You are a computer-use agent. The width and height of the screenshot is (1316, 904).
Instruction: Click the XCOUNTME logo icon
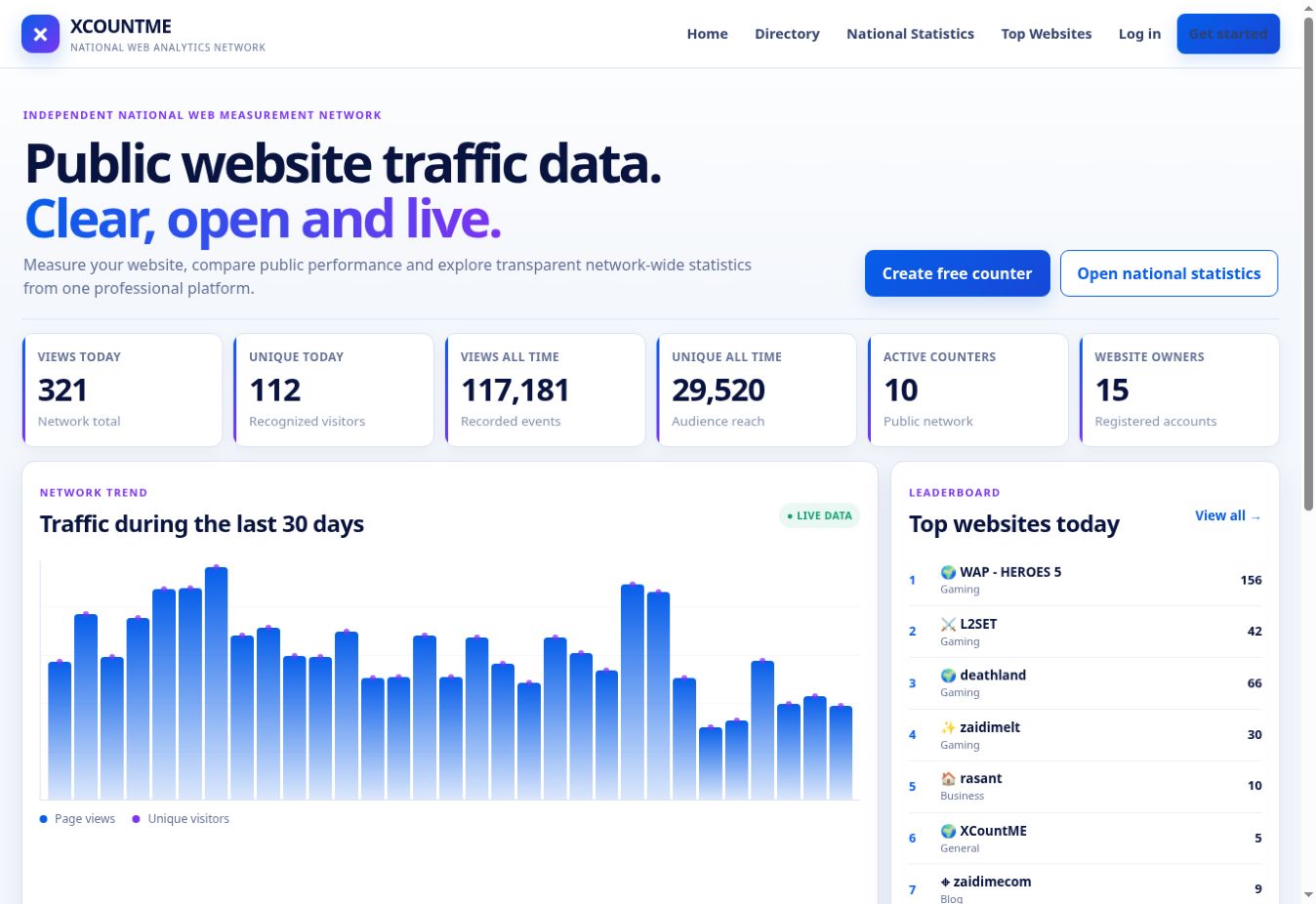(x=40, y=34)
